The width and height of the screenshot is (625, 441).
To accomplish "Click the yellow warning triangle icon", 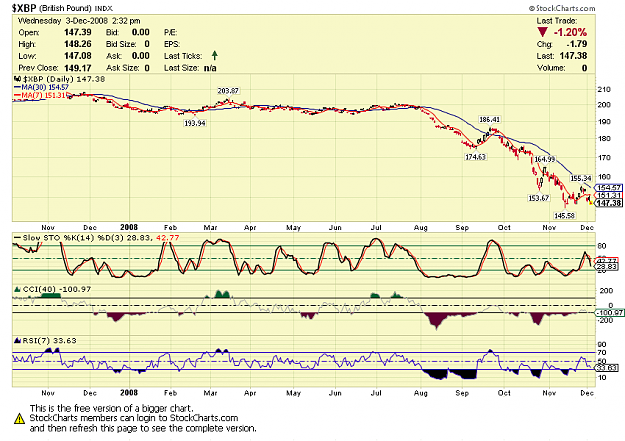I will [19, 418].
